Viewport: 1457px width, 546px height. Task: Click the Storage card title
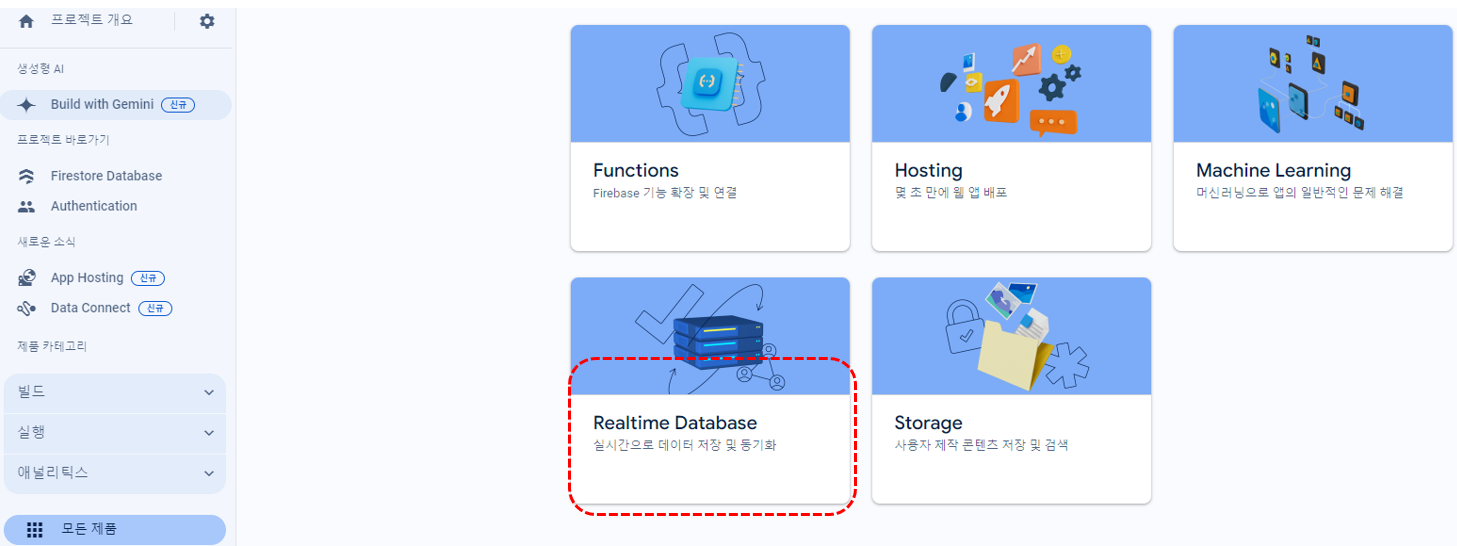pos(929,423)
